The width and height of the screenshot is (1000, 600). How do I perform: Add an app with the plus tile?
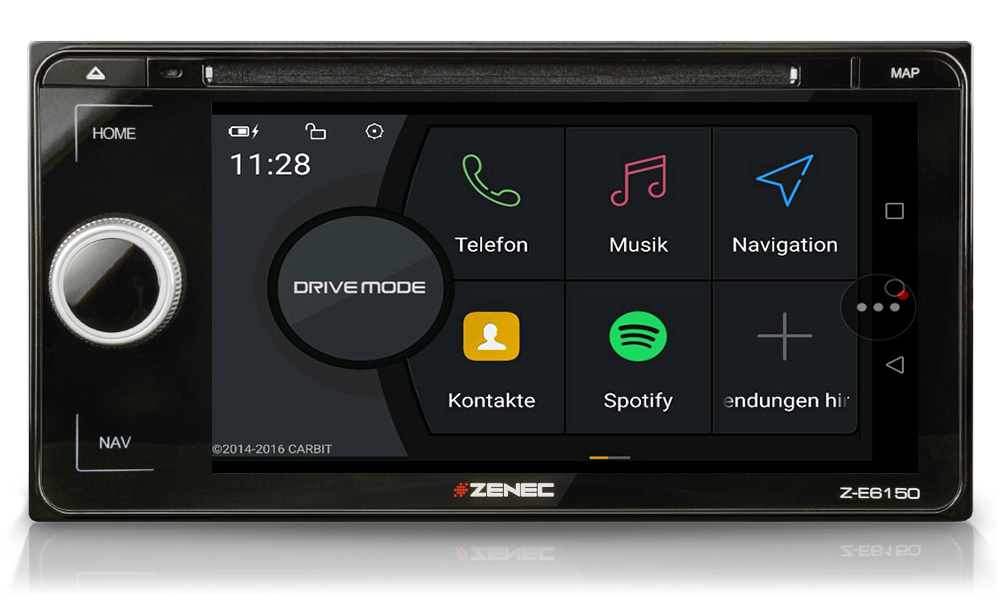[784, 358]
